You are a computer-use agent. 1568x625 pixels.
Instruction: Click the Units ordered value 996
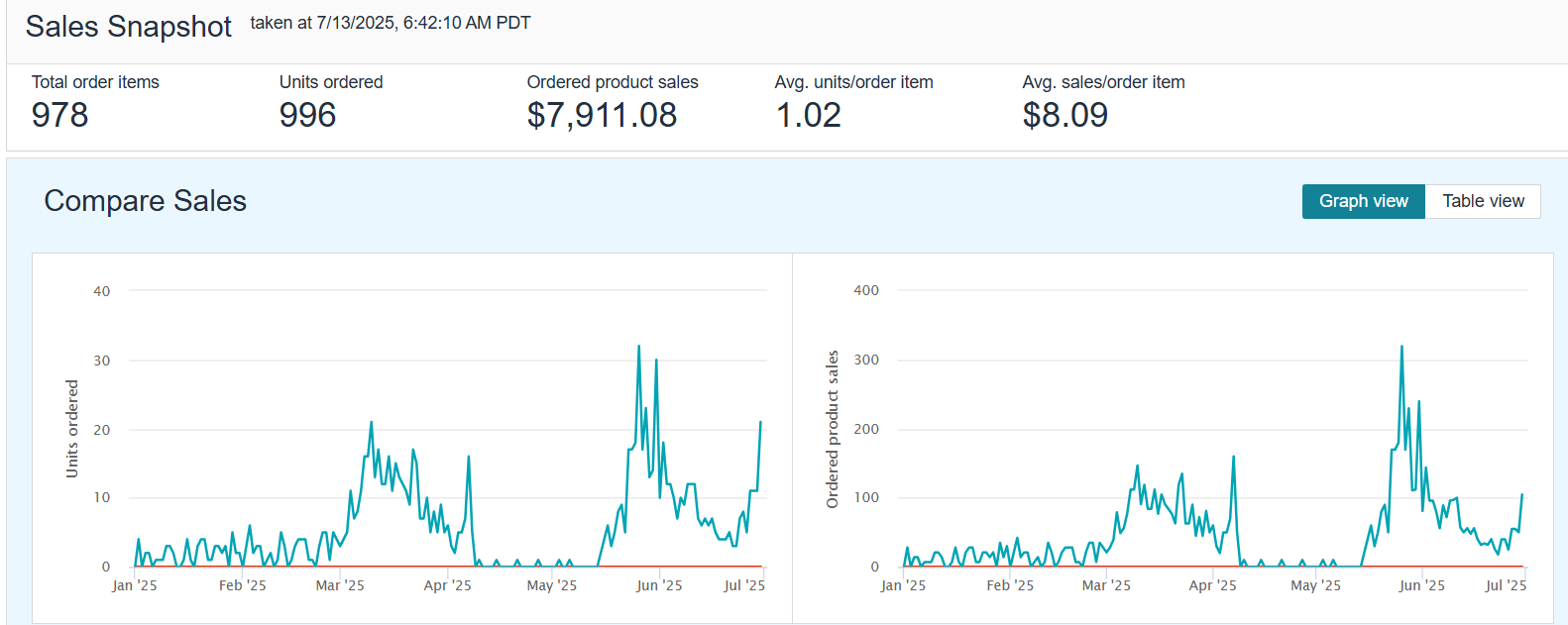[x=307, y=115]
